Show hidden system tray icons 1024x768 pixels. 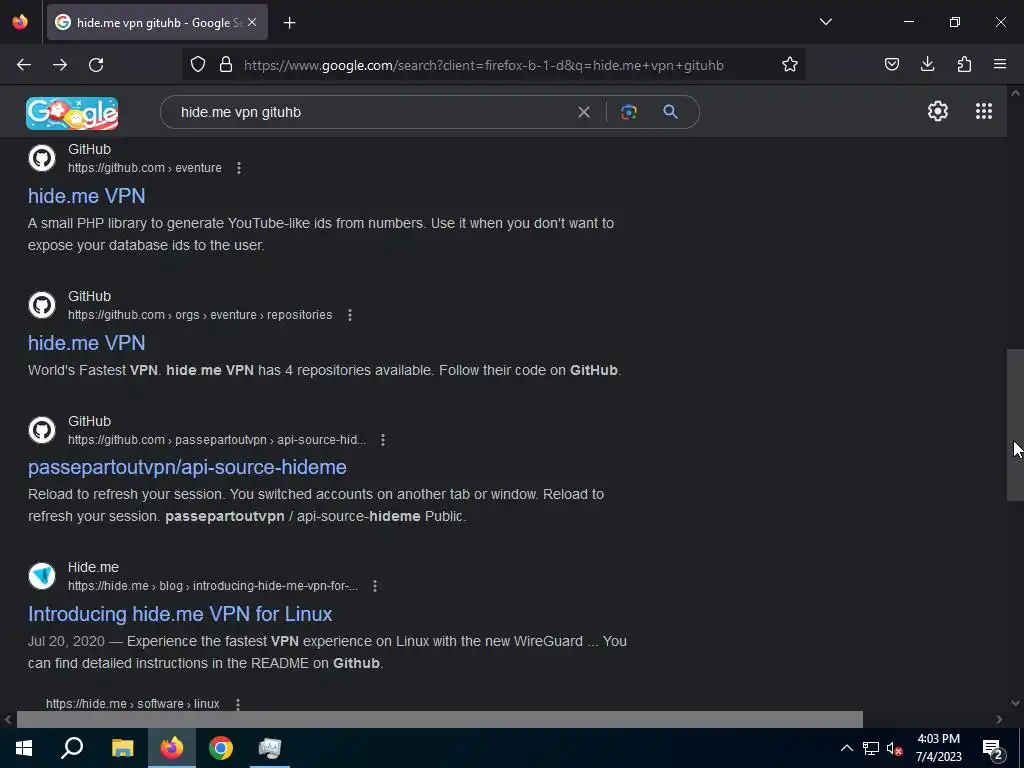[x=846, y=748]
